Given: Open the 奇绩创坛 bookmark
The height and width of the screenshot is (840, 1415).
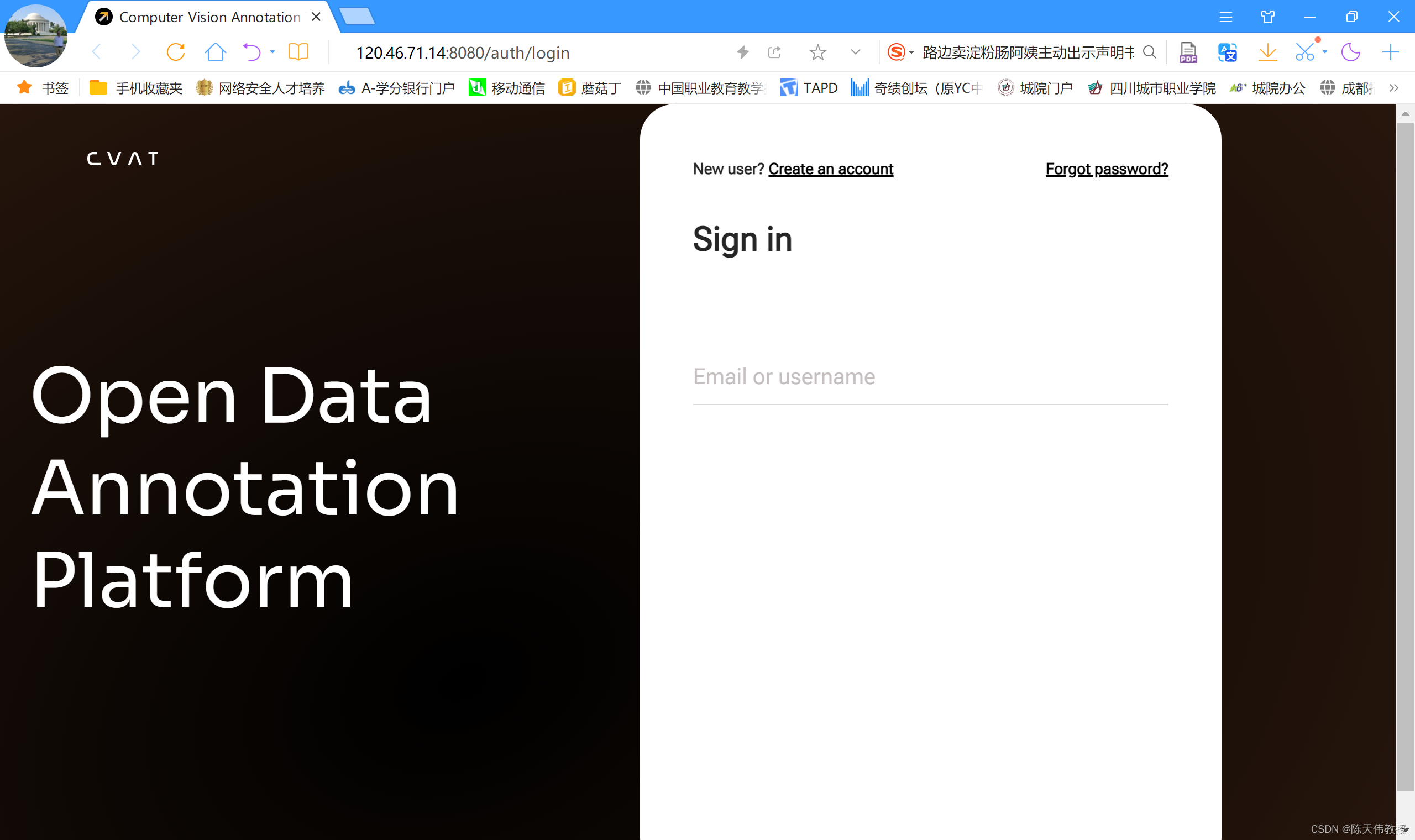Looking at the screenshot, I should [916, 88].
